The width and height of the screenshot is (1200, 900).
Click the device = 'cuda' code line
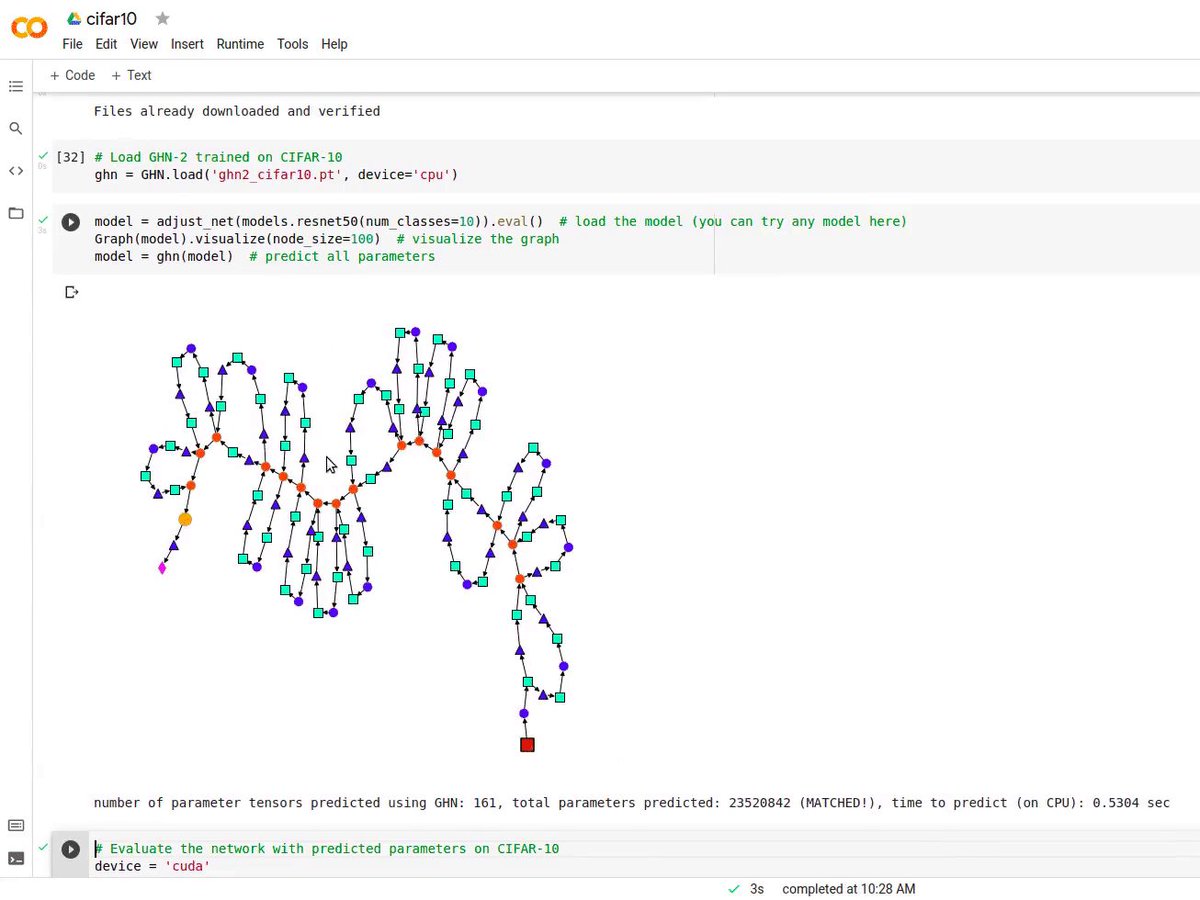[152, 866]
